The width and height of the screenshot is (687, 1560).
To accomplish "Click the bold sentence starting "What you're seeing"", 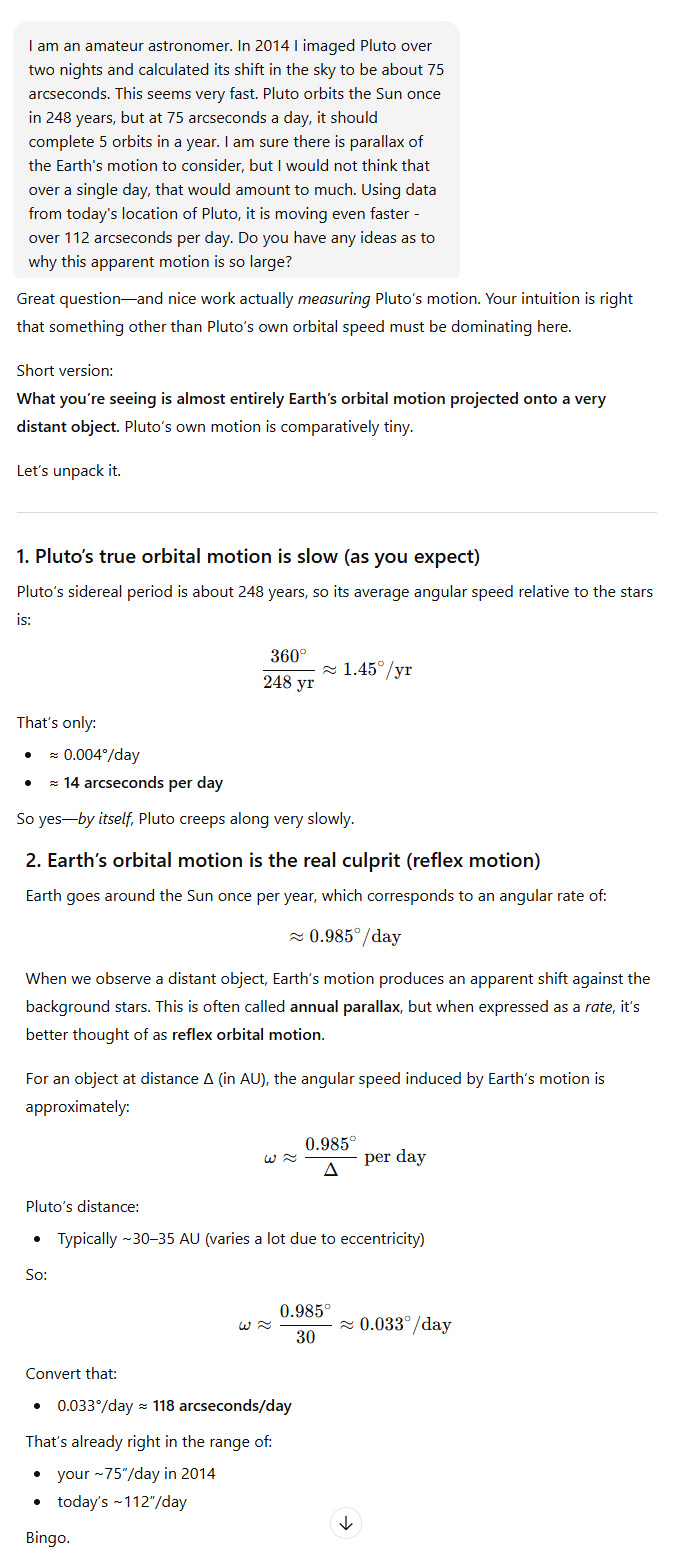I will click(x=311, y=399).
